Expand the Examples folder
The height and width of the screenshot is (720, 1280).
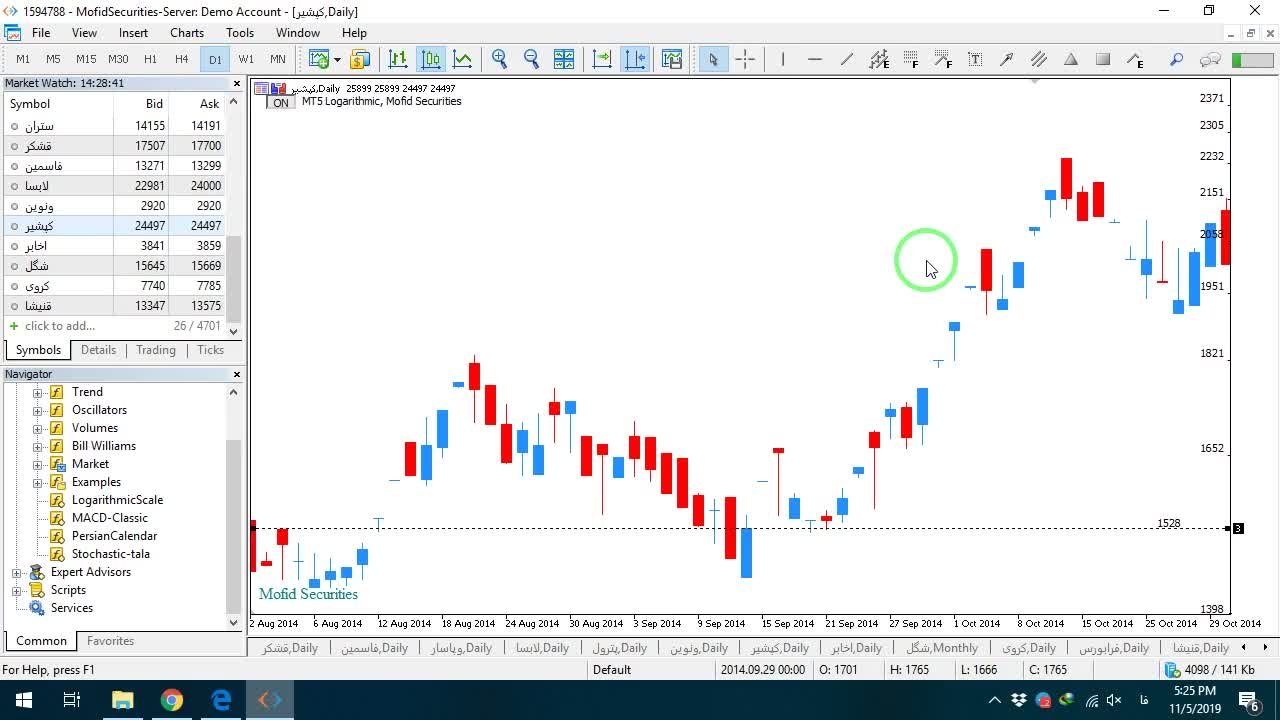[x=38, y=482]
